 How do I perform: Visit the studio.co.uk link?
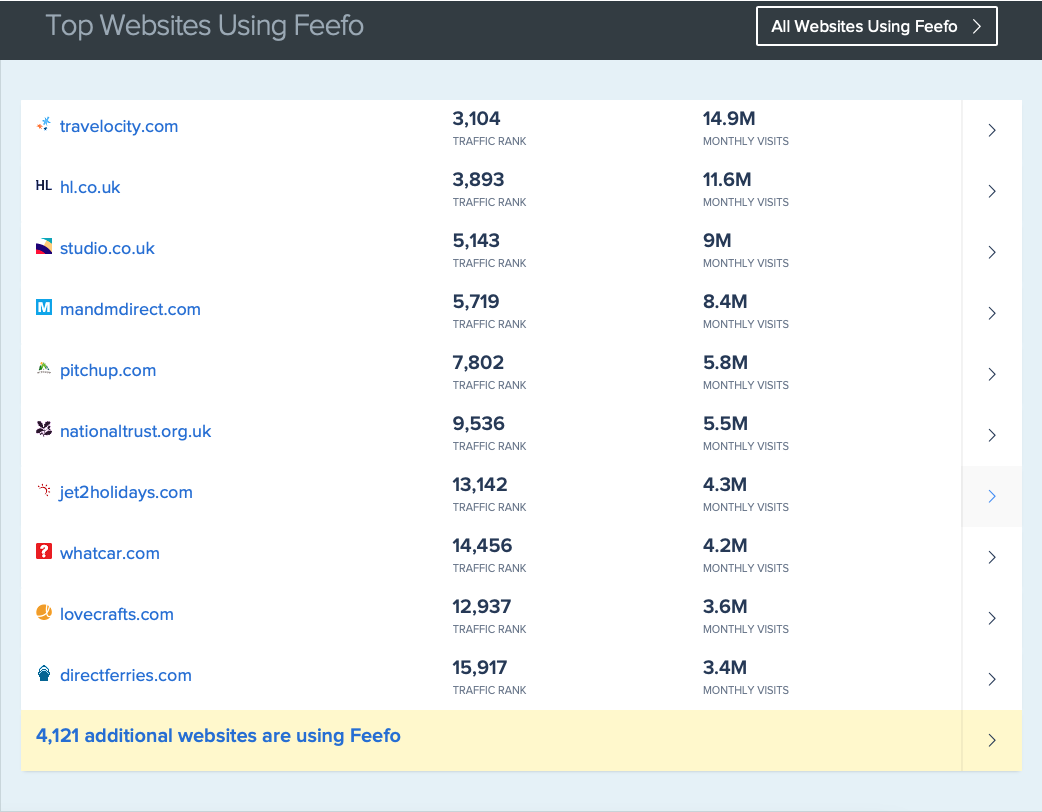click(x=107, y=249)
